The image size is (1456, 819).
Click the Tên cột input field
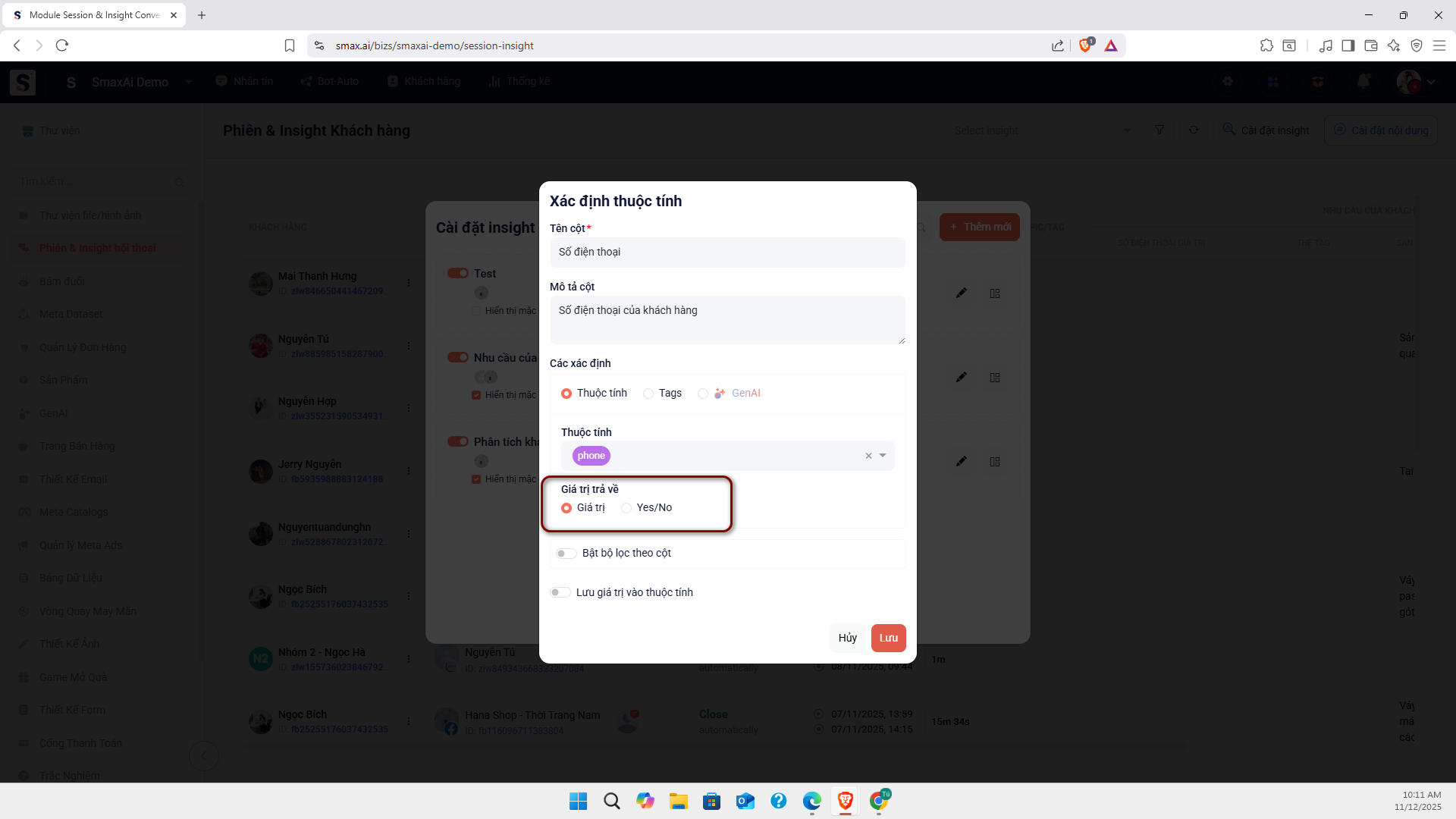[x=727, y=253]
